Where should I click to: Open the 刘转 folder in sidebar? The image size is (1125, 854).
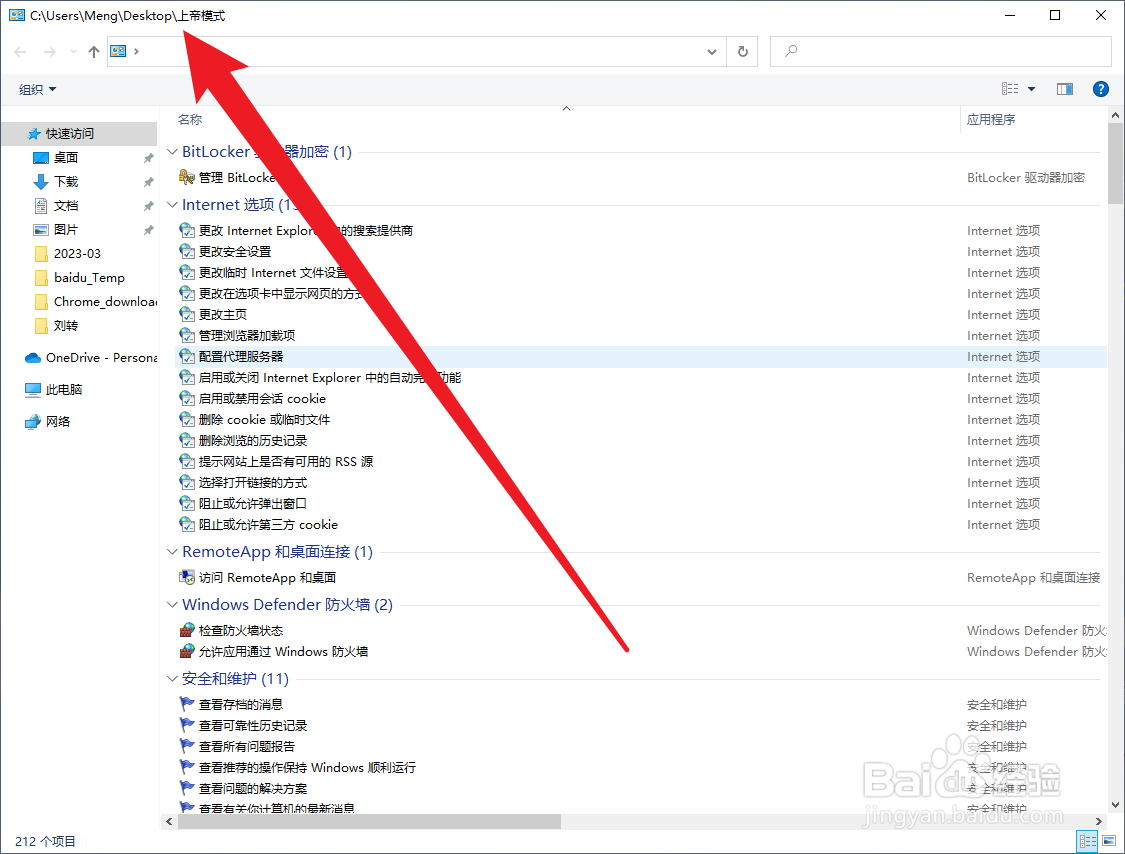66,326
